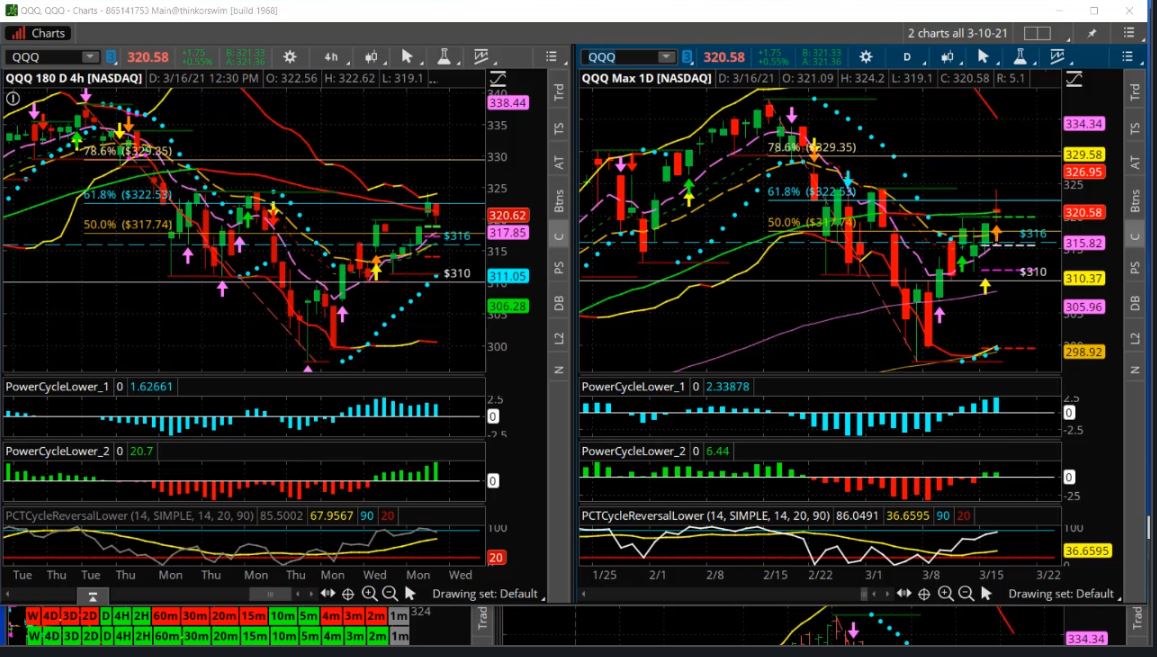Screen dimensions: 1157x657
Task: Click blue symbol link icon next to right QQQ
Action: point(687,57)
